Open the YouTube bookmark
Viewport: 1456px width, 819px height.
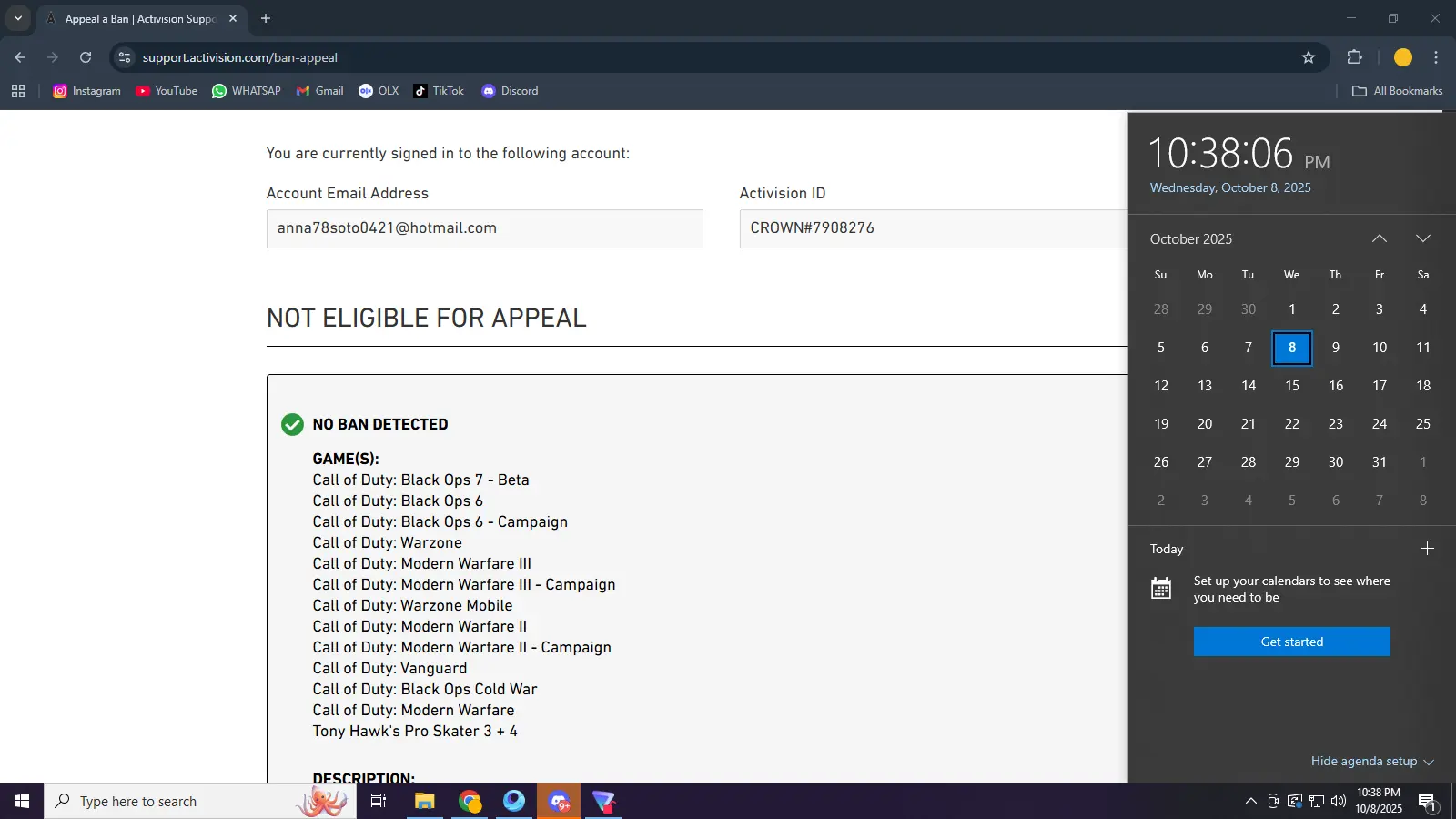pyautogui.click(x=167, y=91)
